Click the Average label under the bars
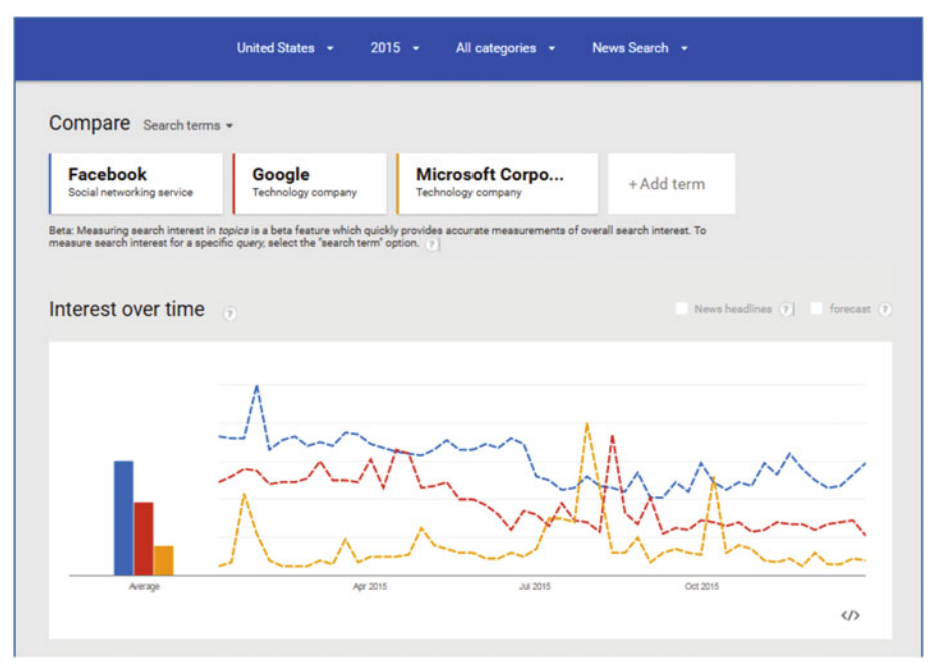 (144, 586)
